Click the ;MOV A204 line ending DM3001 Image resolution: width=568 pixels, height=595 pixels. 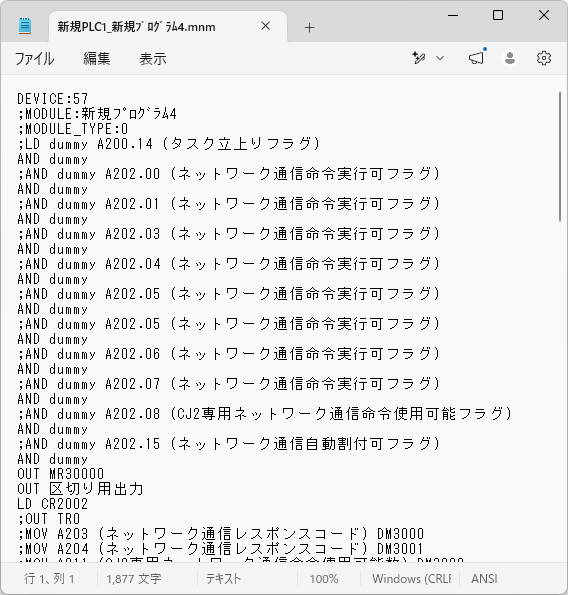coord(220,549)
